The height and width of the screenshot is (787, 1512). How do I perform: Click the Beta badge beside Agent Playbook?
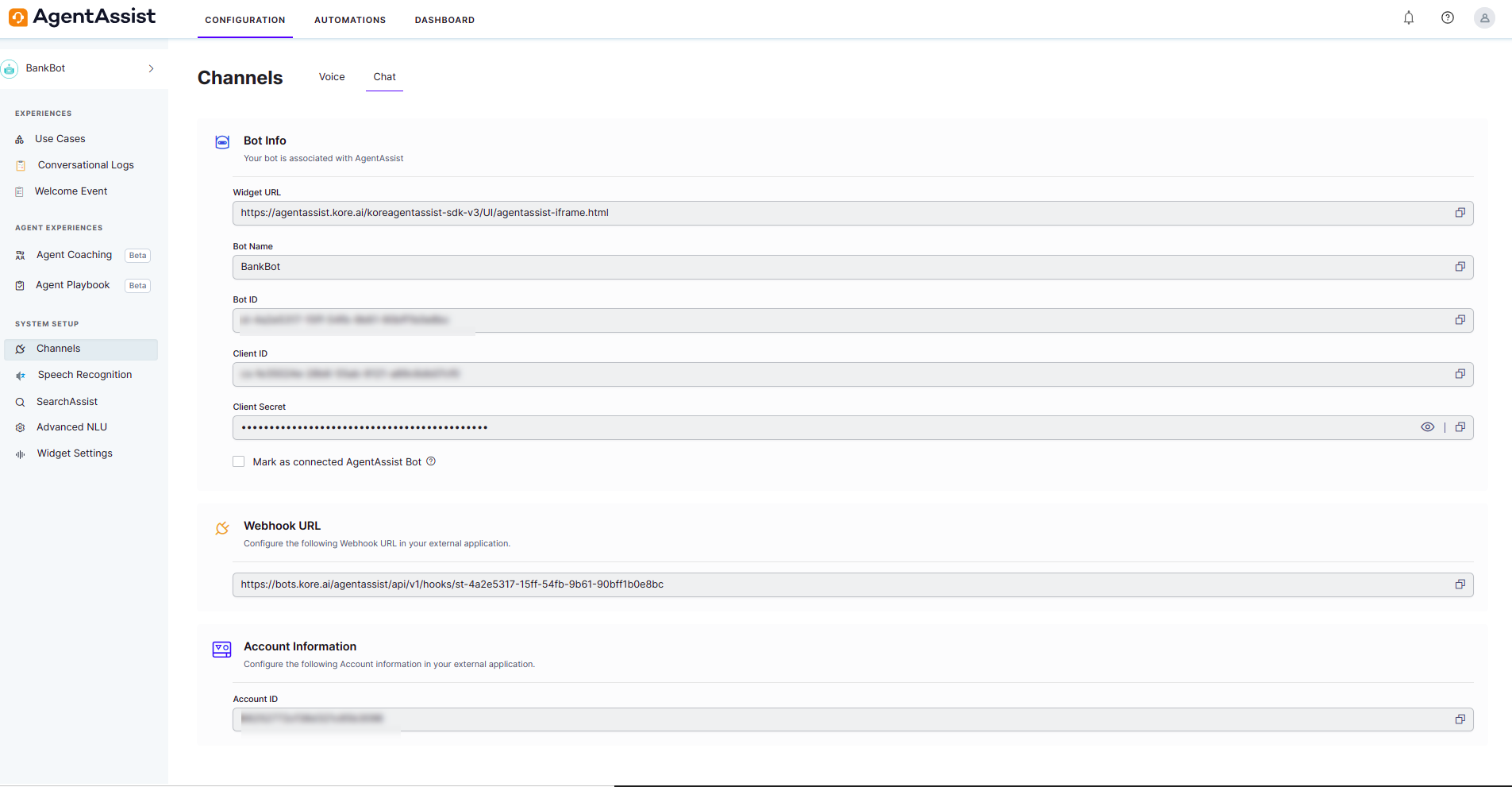(138, 286)
